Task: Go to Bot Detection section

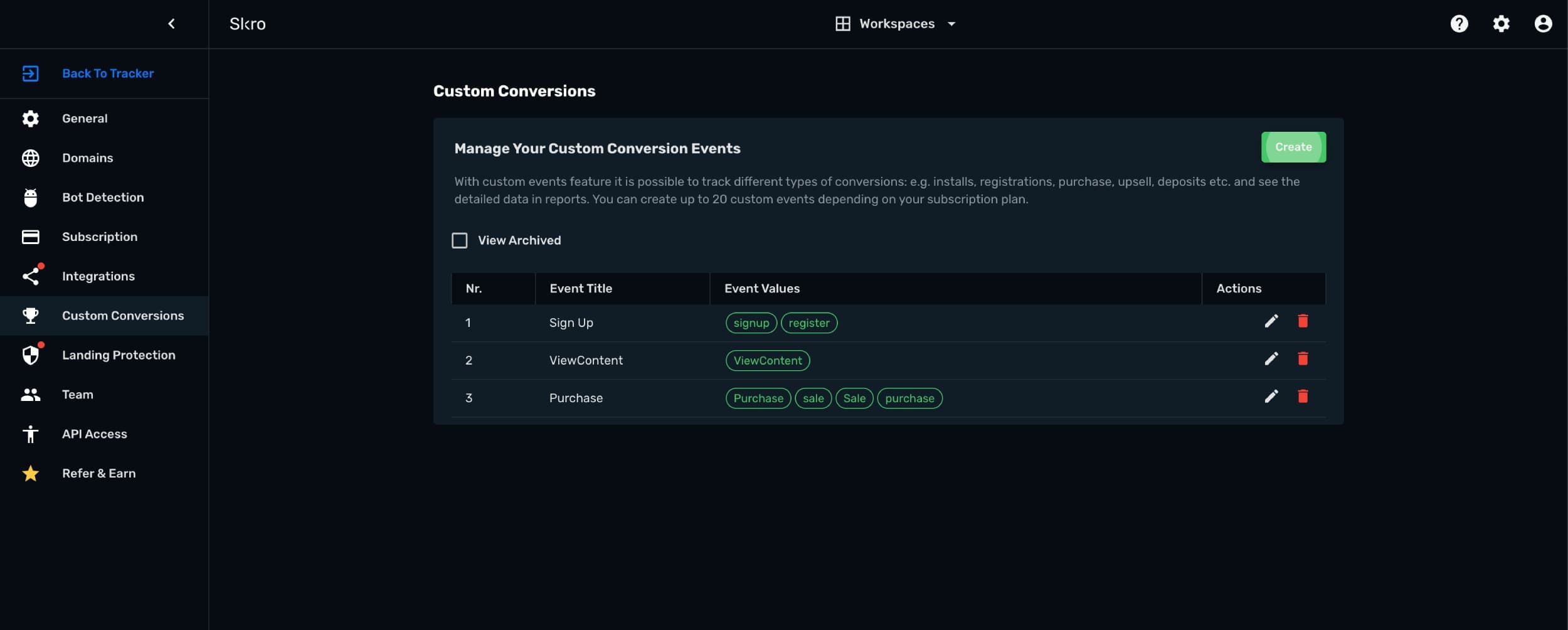Action: (x=104, y=198)
